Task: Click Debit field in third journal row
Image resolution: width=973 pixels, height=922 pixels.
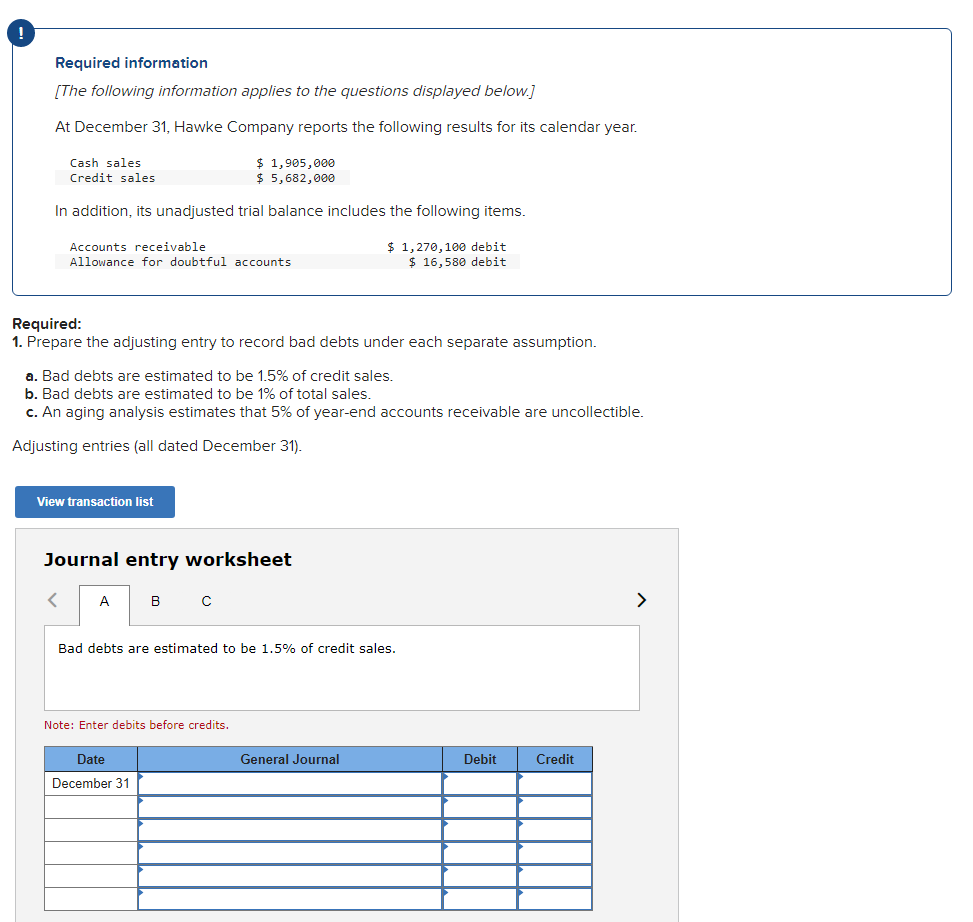Action: pyautogui.click(x=480, y=830)
